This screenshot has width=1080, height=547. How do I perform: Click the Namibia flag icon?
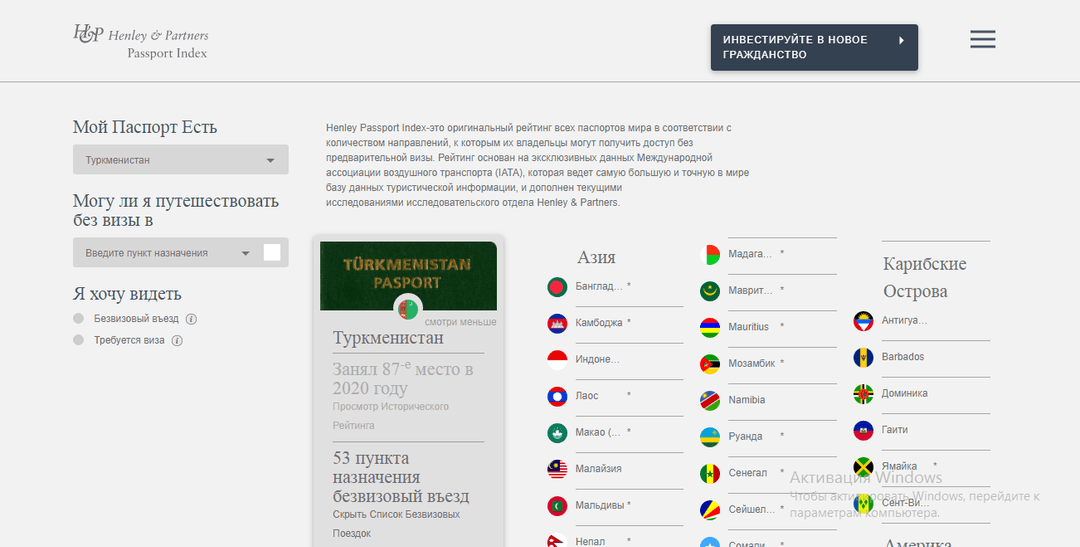pyautogui.click(x=710, y=400)
